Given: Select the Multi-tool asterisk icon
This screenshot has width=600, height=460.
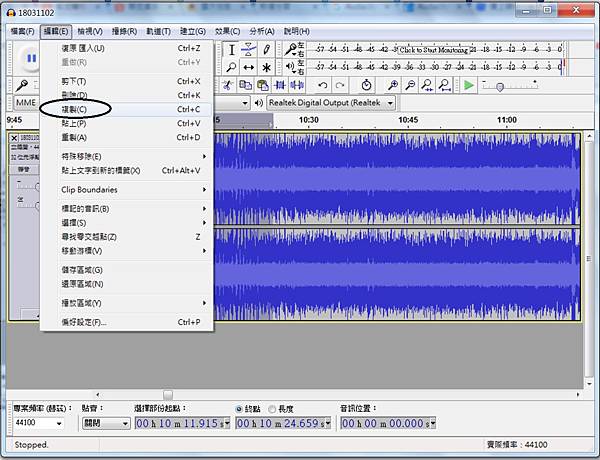Looking at the screenshot, I should pyautogui.click(x=268, y=68).
